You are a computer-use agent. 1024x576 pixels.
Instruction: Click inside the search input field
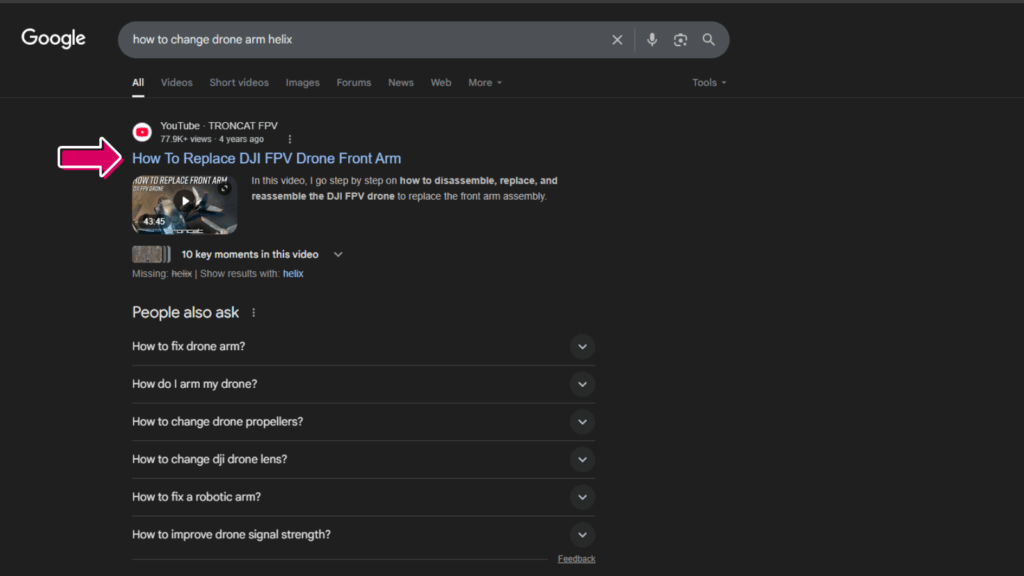point(360,40)
